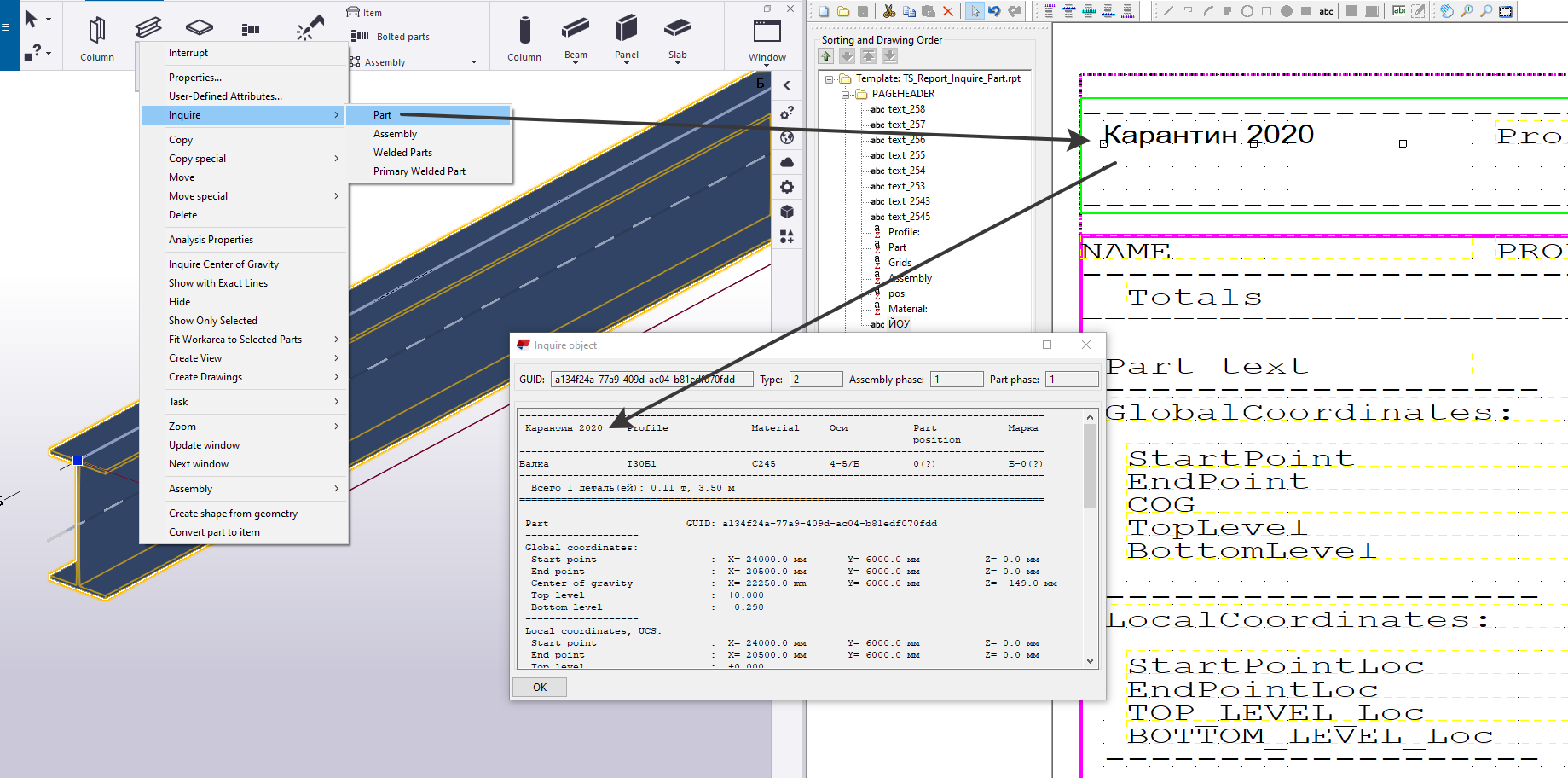Select the concrete Panel tool
This screenshot has height=778, width=1568.
tap(627, 30)
